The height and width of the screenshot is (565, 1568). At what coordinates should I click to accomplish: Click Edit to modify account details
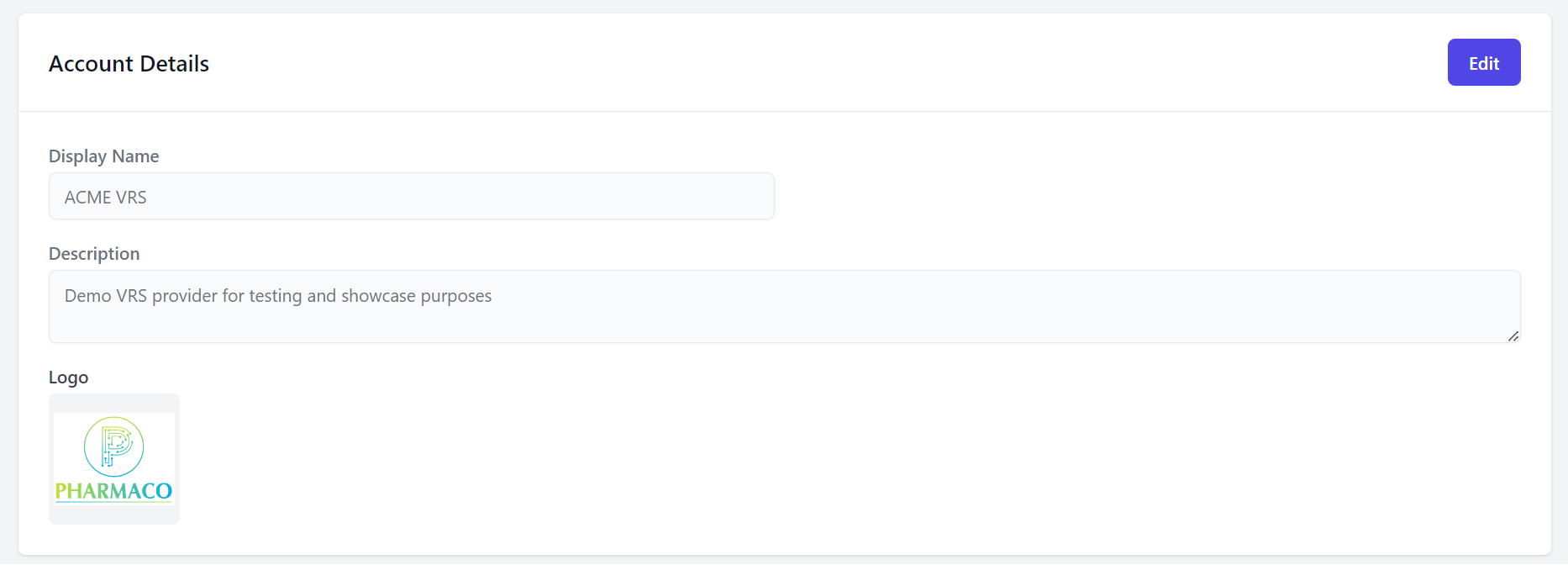(x=1483, y=62)
